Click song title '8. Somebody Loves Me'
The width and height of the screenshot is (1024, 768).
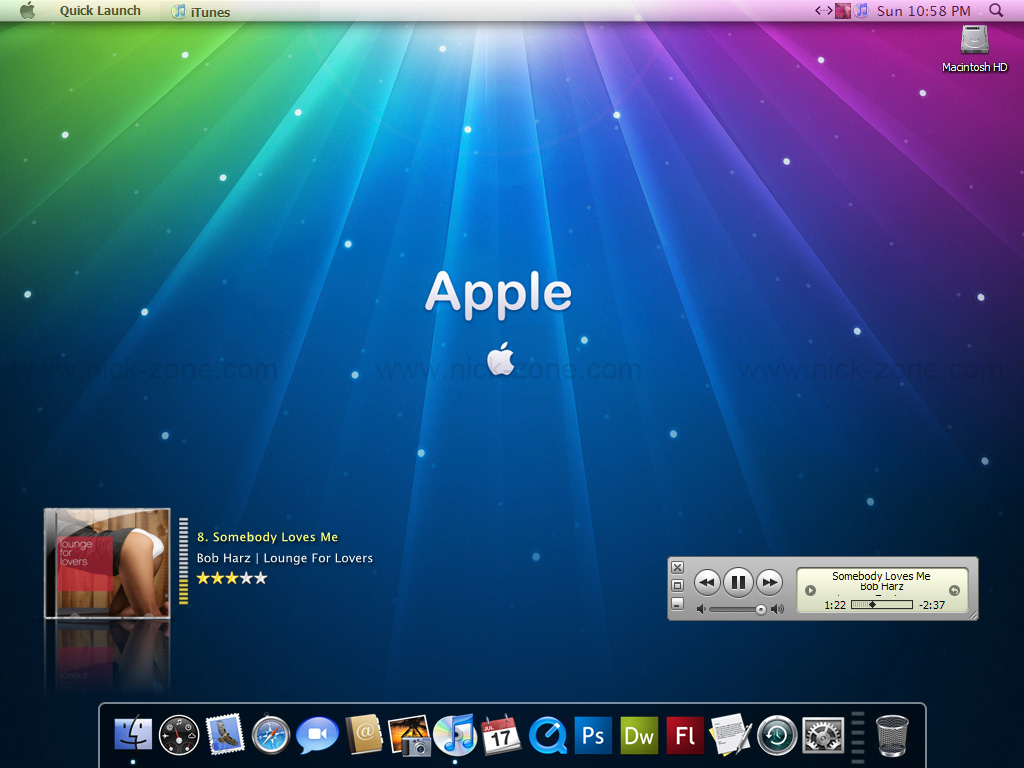[268, 537]
